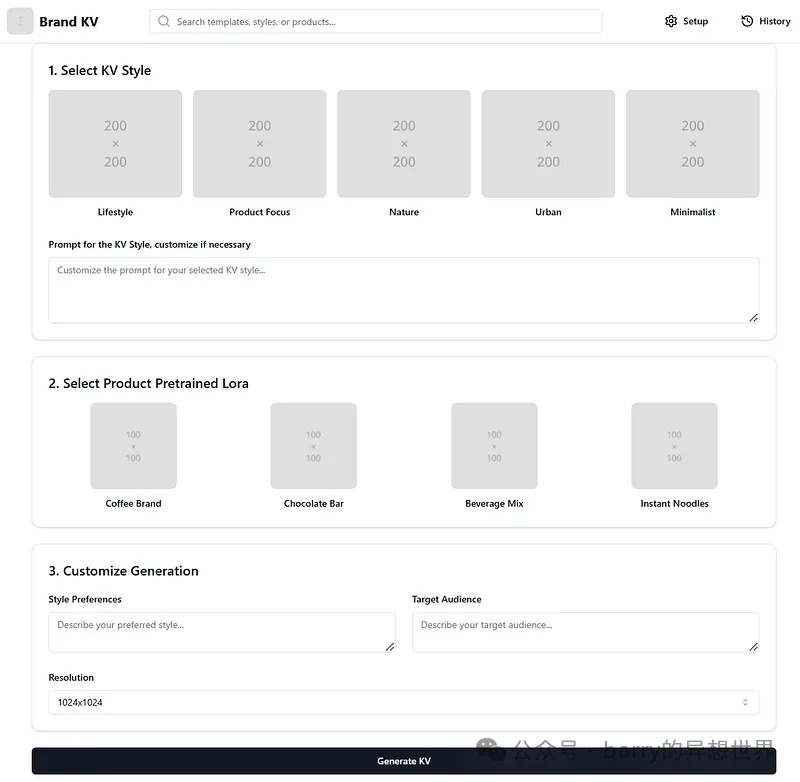Click the Lifestyle label
800x782 pixels.
click(x=115, y=212)
